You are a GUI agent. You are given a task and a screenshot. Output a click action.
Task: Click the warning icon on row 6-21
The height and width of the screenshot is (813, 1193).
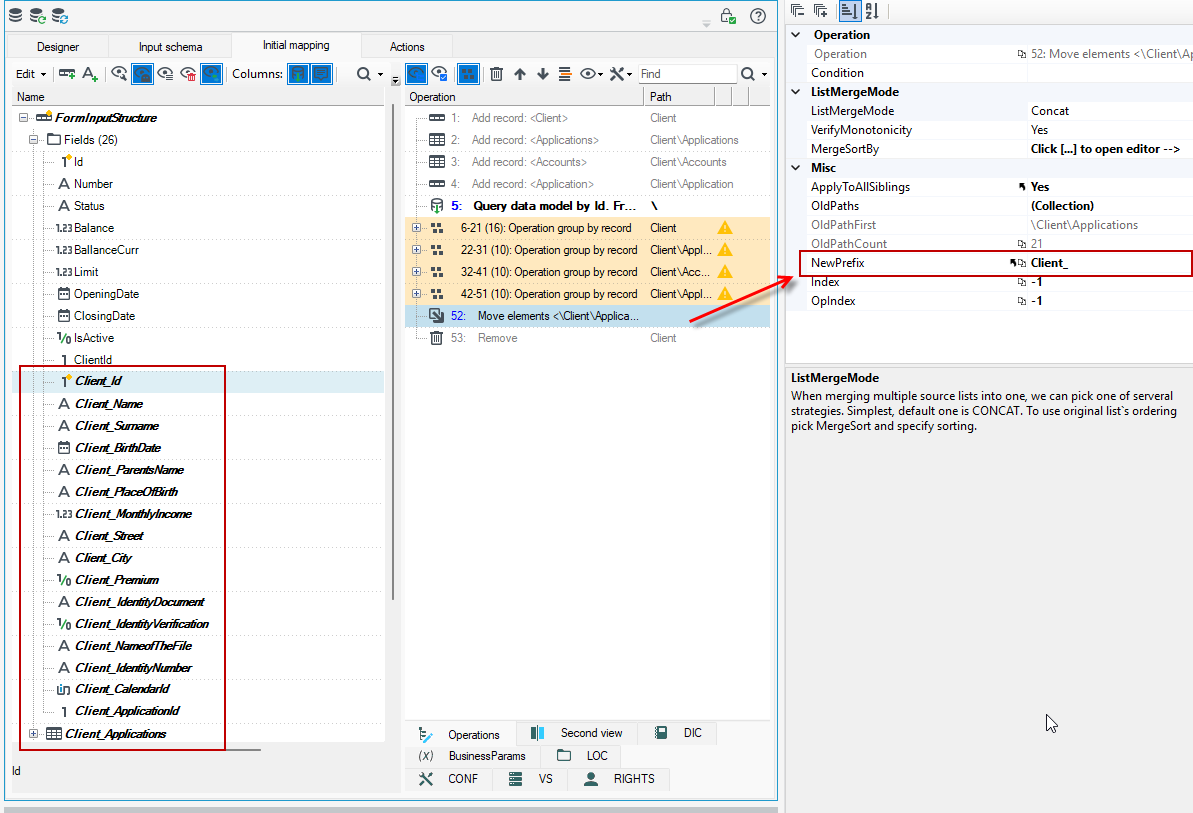pos(724,227)
